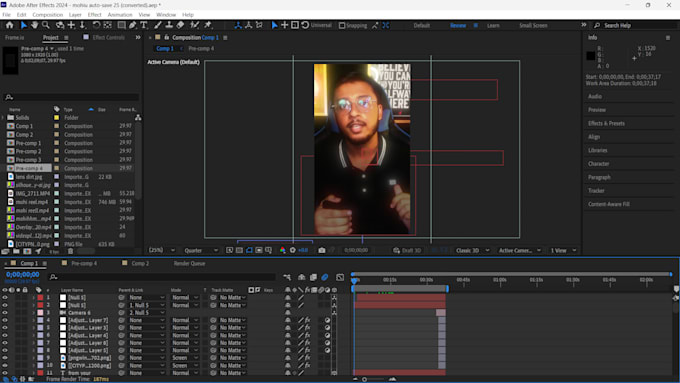This screenshot has width=680, height=383.
Task: Open the Animation menu
Action: [120, 15]
